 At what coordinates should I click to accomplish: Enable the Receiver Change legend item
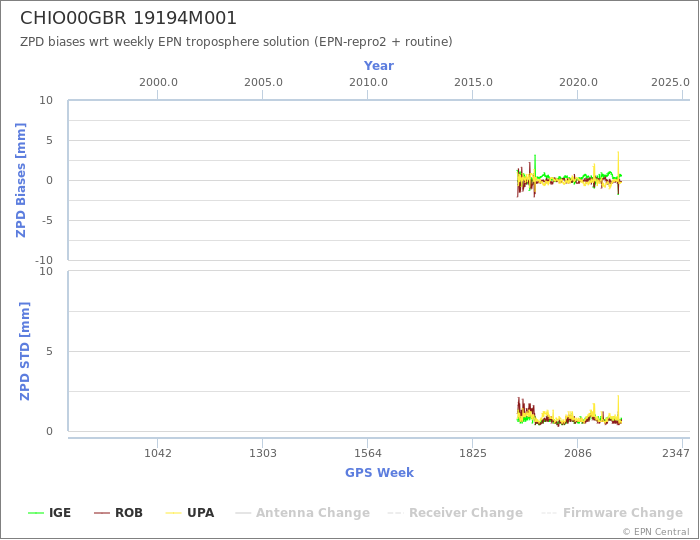455,513
